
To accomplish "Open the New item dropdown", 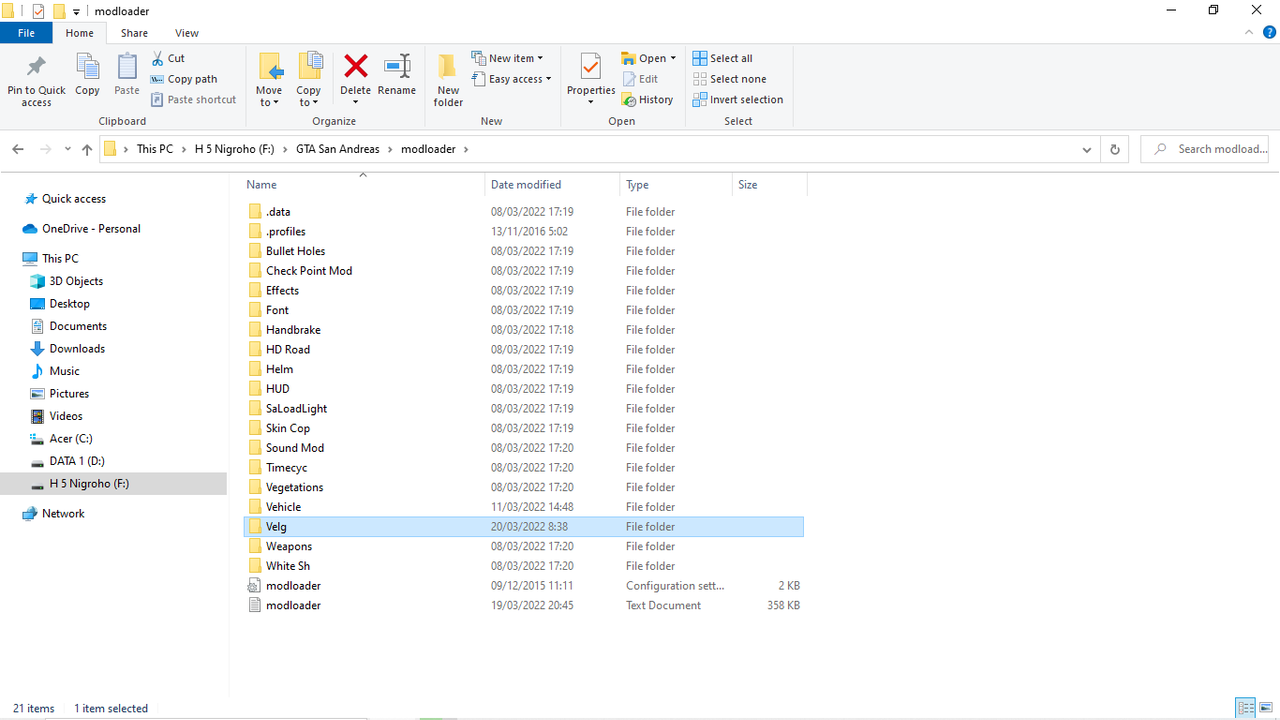I will [x=508, y=58].
